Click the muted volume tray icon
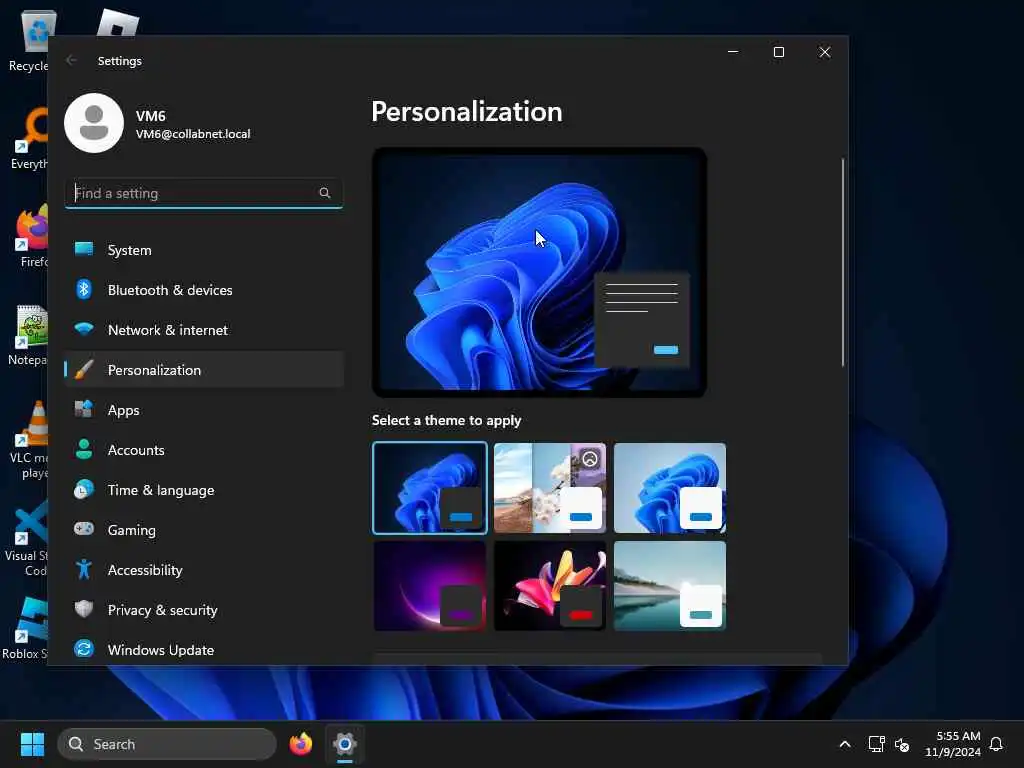The width and height of the screenshot is (1024, 768). coord(902,744)
